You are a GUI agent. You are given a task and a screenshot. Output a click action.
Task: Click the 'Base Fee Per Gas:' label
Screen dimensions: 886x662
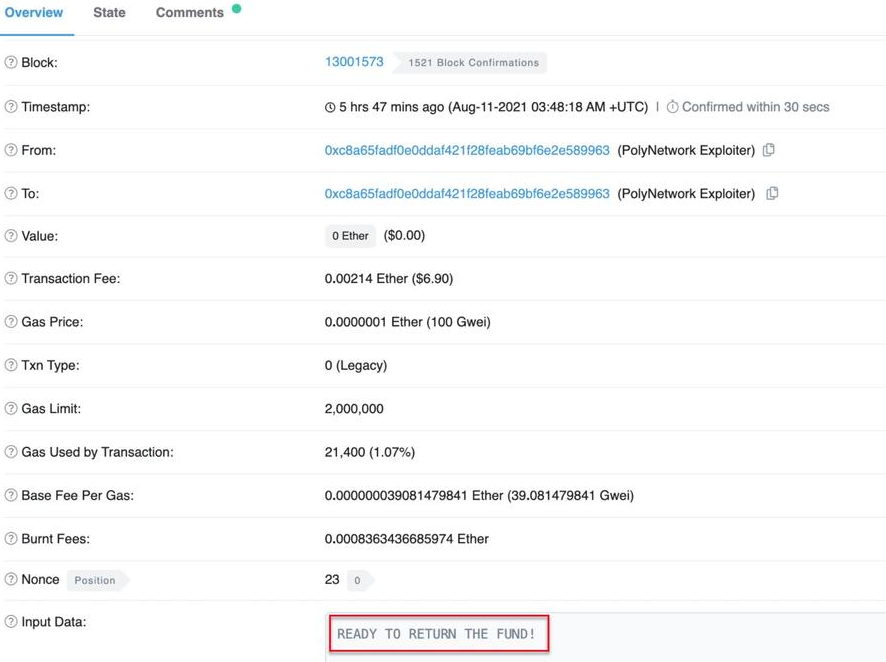point(77,495)
